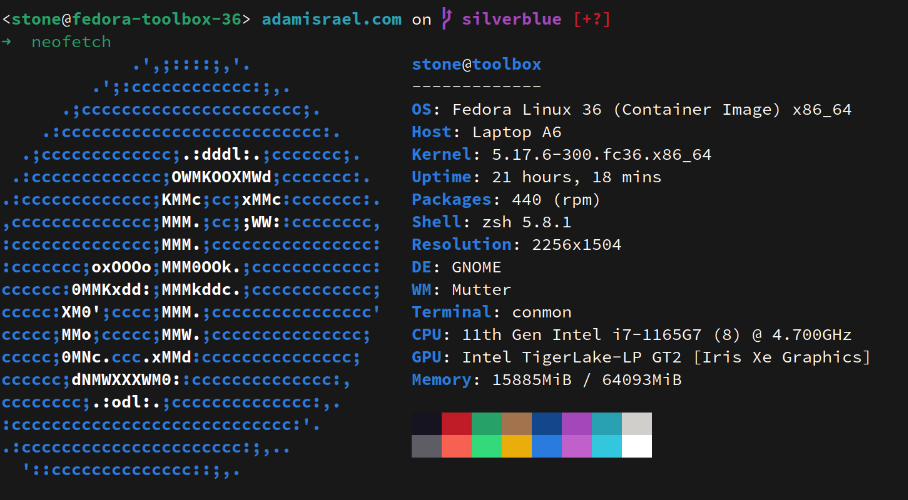
Task: Click the dark green color swatch
Action: pyautogui.click(x=487, y=424)
